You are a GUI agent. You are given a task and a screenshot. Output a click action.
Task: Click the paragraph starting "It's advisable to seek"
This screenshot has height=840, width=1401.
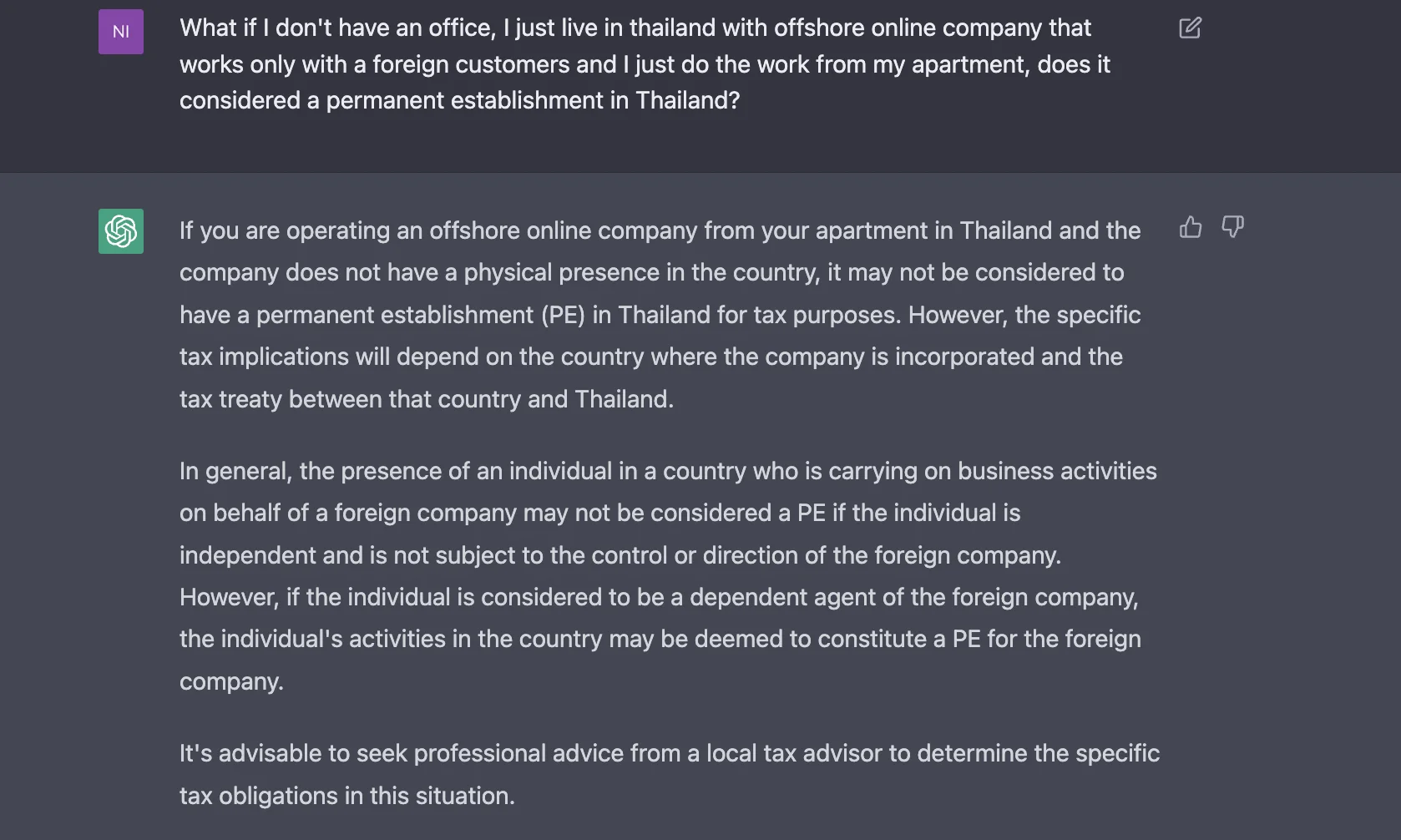(x=670, y=774)
